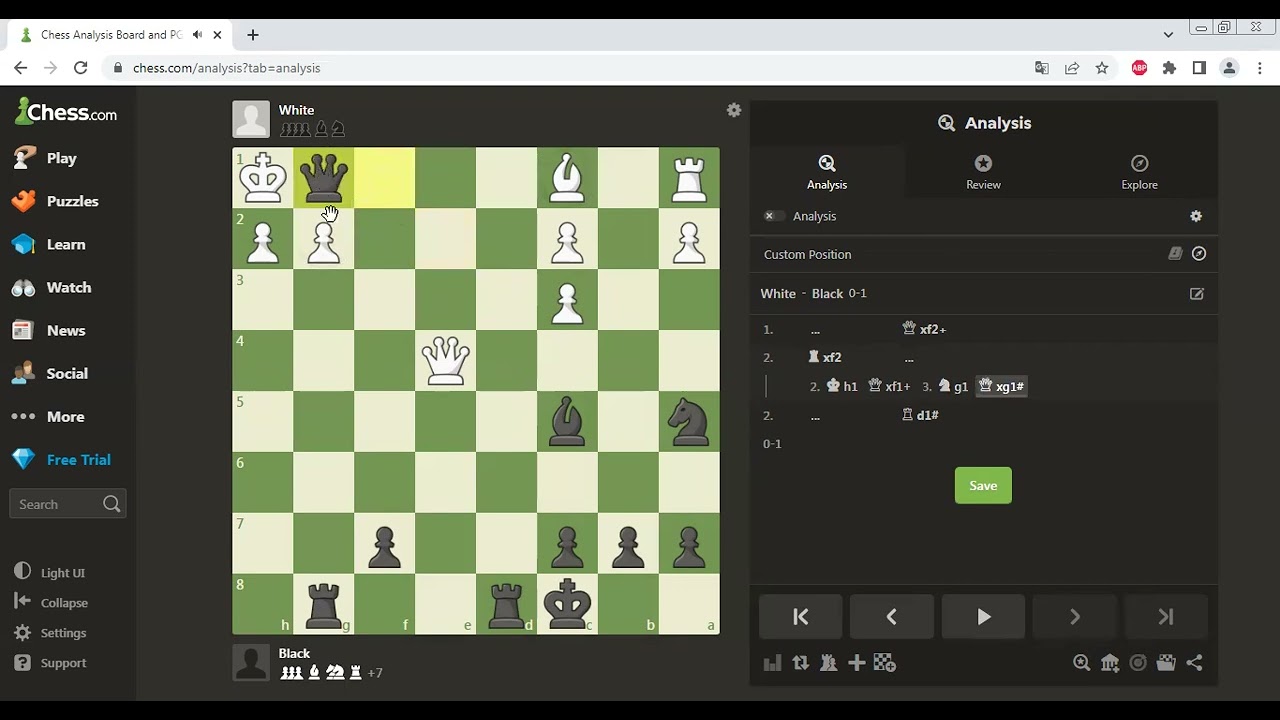Click the compass explorer icon
The image size is (1280, 720).
(x=1199, y=254)
